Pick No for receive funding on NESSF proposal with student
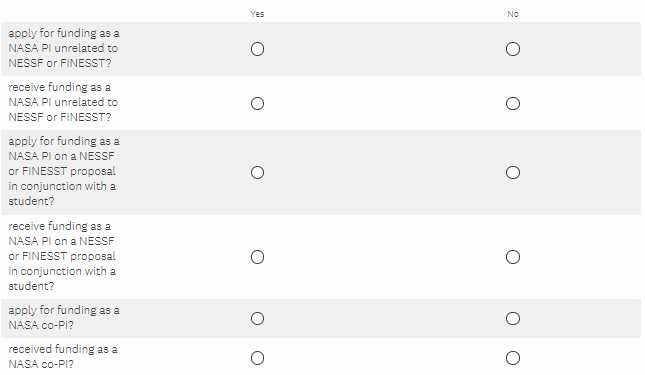The height and width of the screenshot is (375, 645). click(x=513, y=257)
